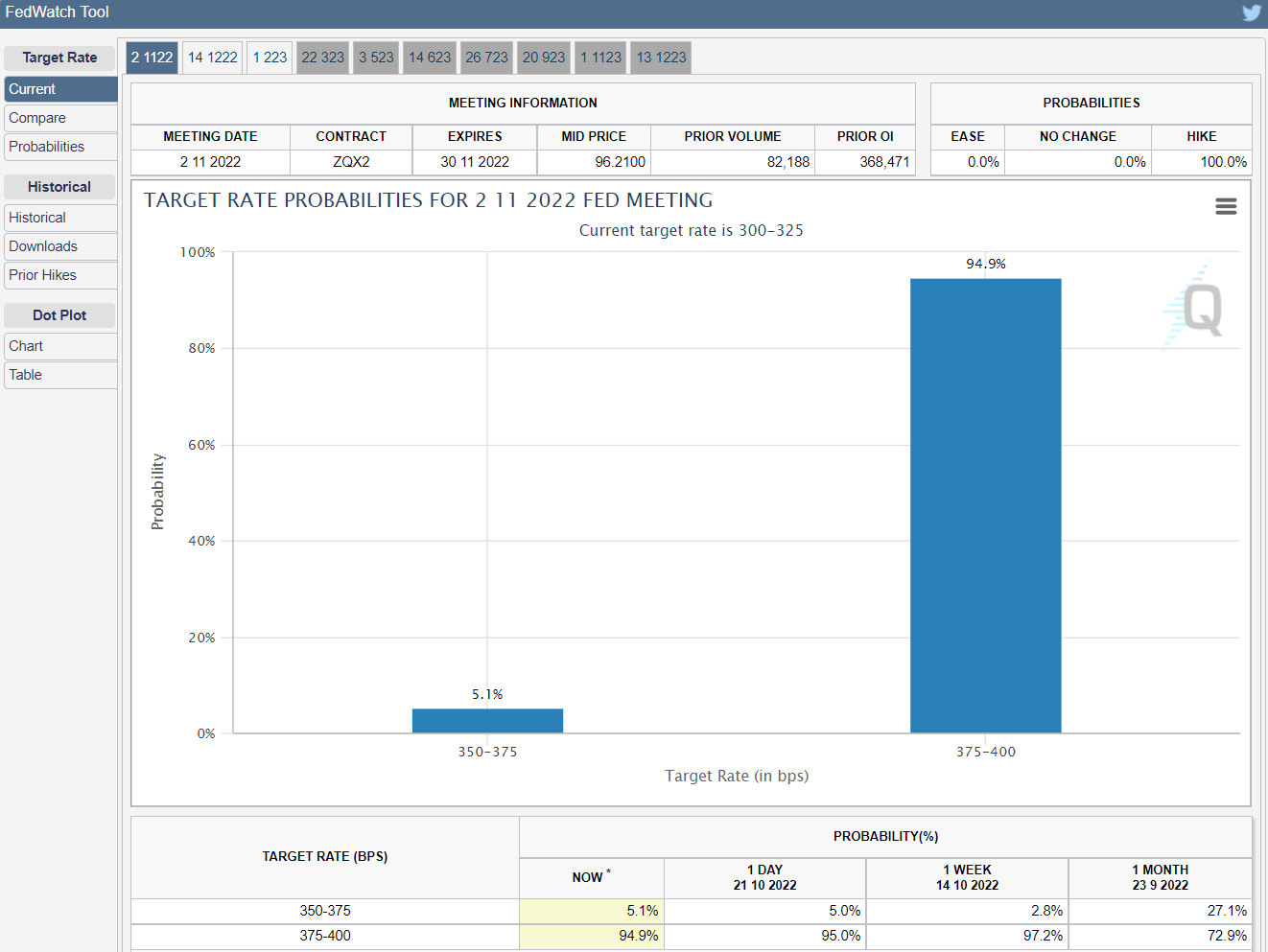Select the 2 1122 meeting tab

[x=153, y=58]
